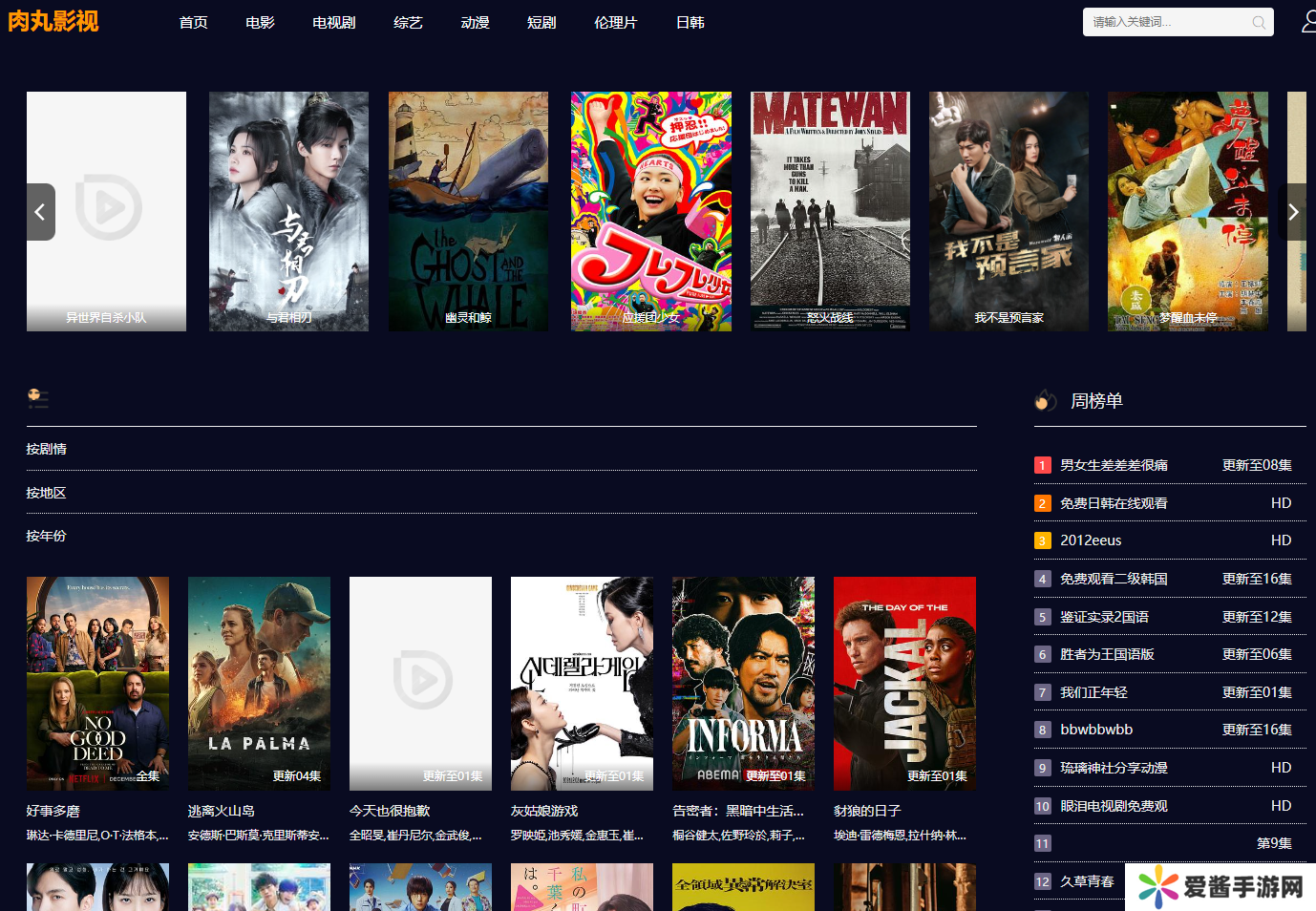This screenshot has height=911, width=1316.
Task: Open the user account icon
Action: tap(1308, 22)
